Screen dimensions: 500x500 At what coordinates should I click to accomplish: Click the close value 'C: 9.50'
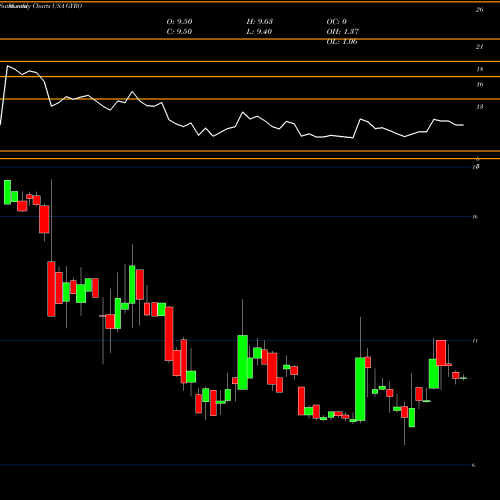tap(179, 31)
